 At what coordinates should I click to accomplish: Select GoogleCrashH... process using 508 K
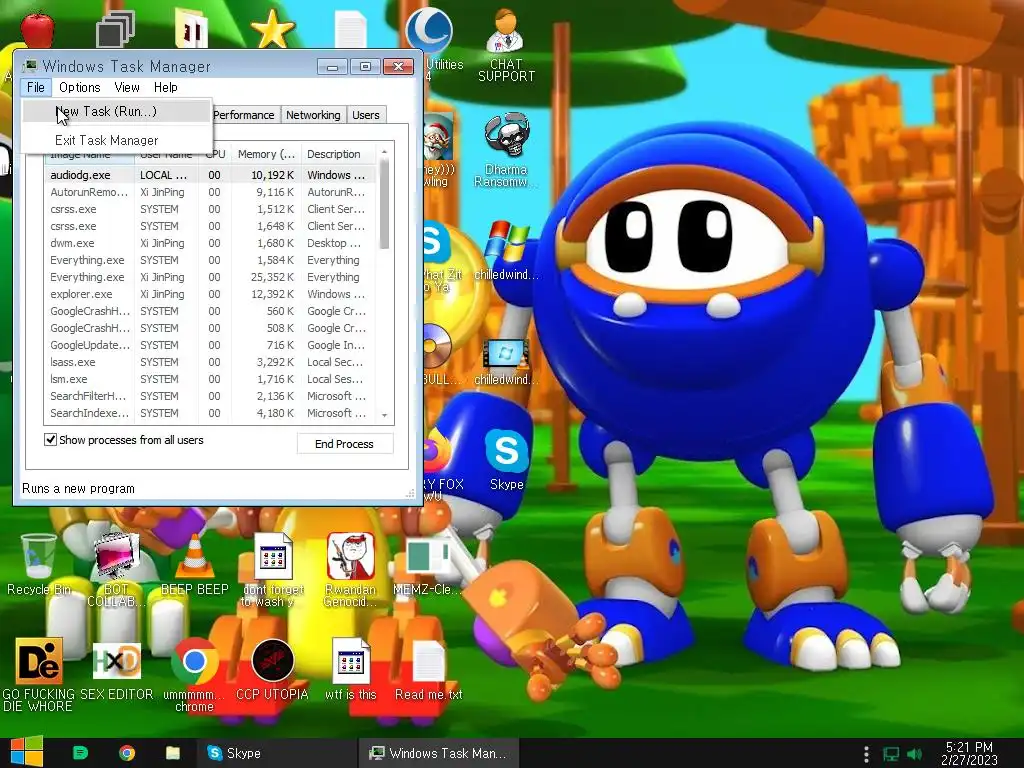point(211,328)
